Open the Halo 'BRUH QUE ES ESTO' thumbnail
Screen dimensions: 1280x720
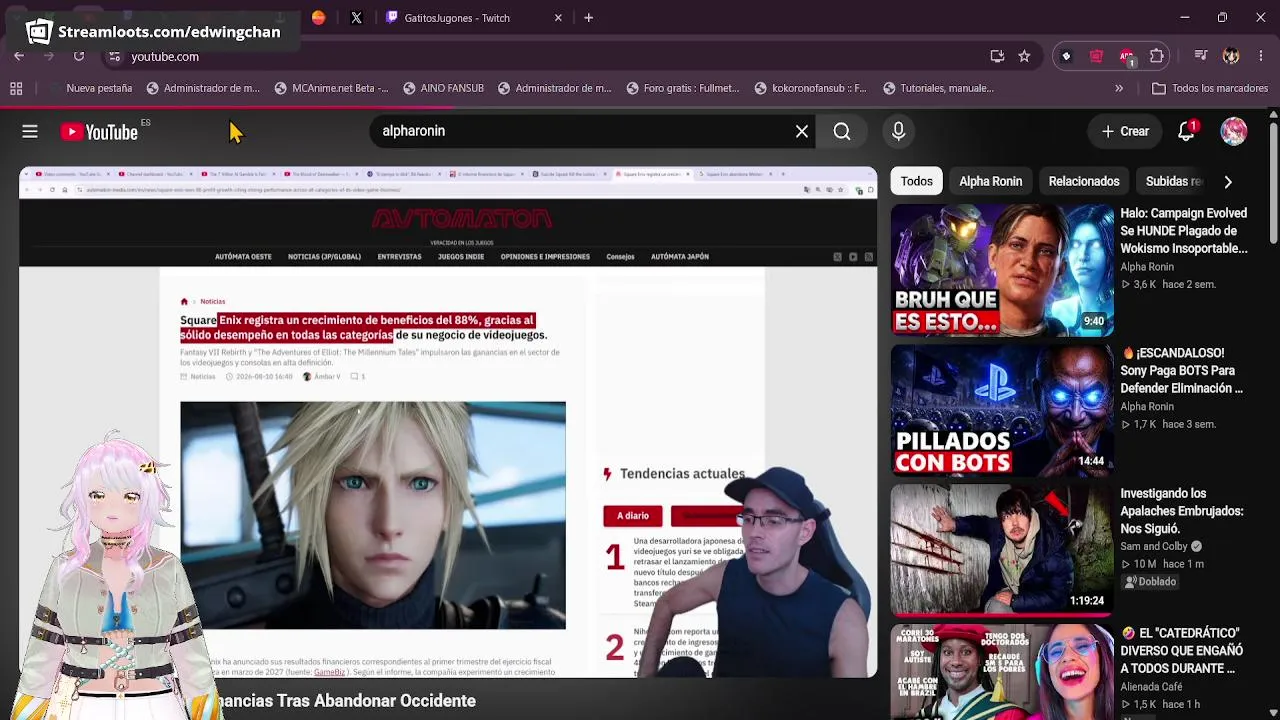coord(1002,270)
